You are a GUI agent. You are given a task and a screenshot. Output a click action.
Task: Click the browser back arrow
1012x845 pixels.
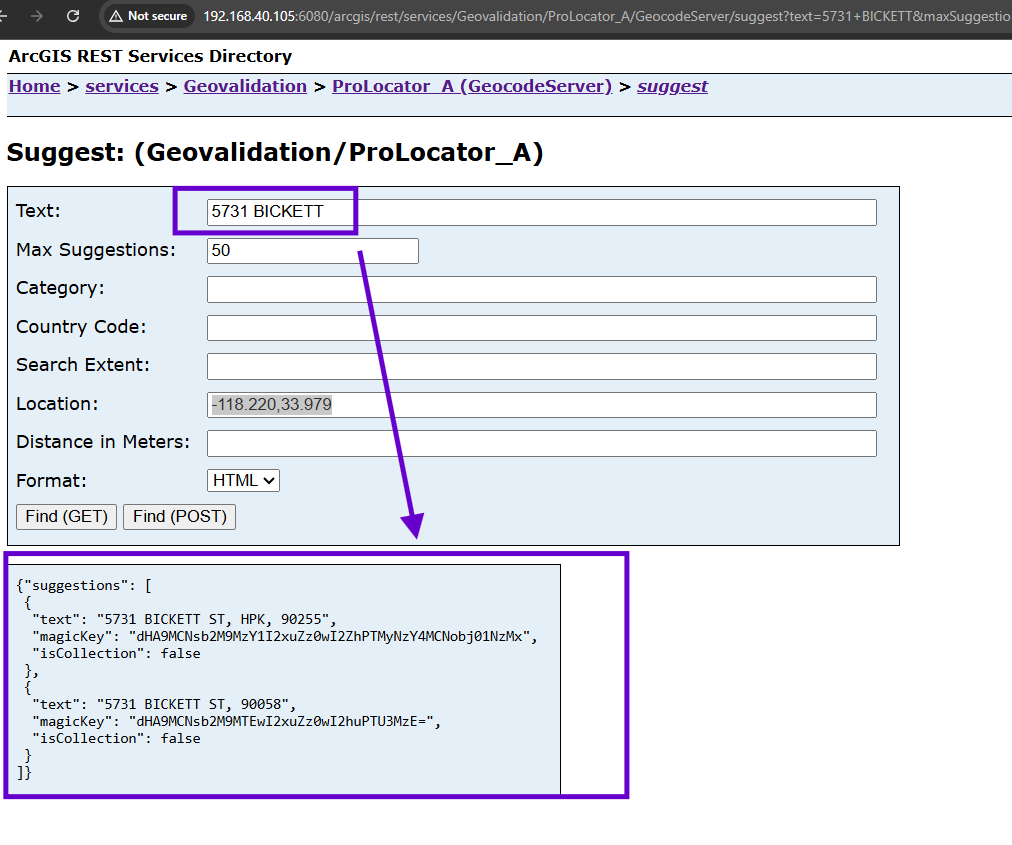click(x=3, y=15)
